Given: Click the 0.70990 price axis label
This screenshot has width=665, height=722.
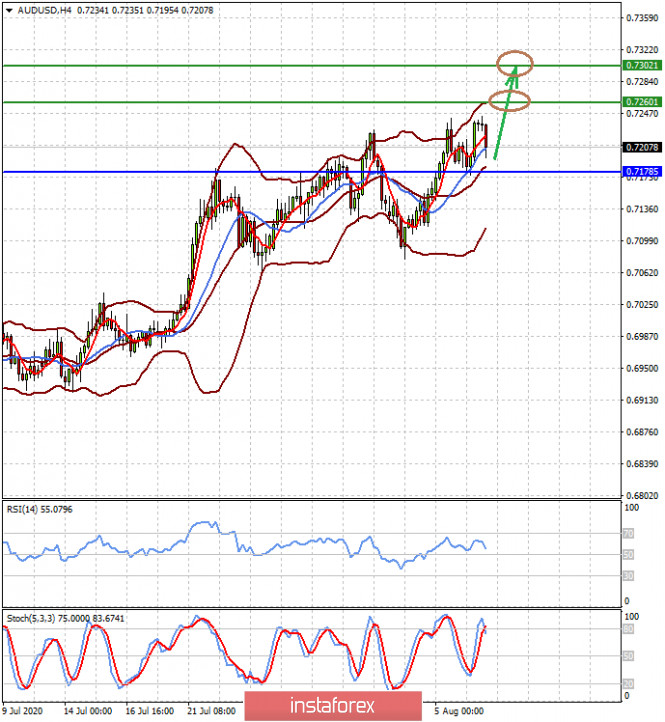Looking at the screenshot, I should coord(641,241).
